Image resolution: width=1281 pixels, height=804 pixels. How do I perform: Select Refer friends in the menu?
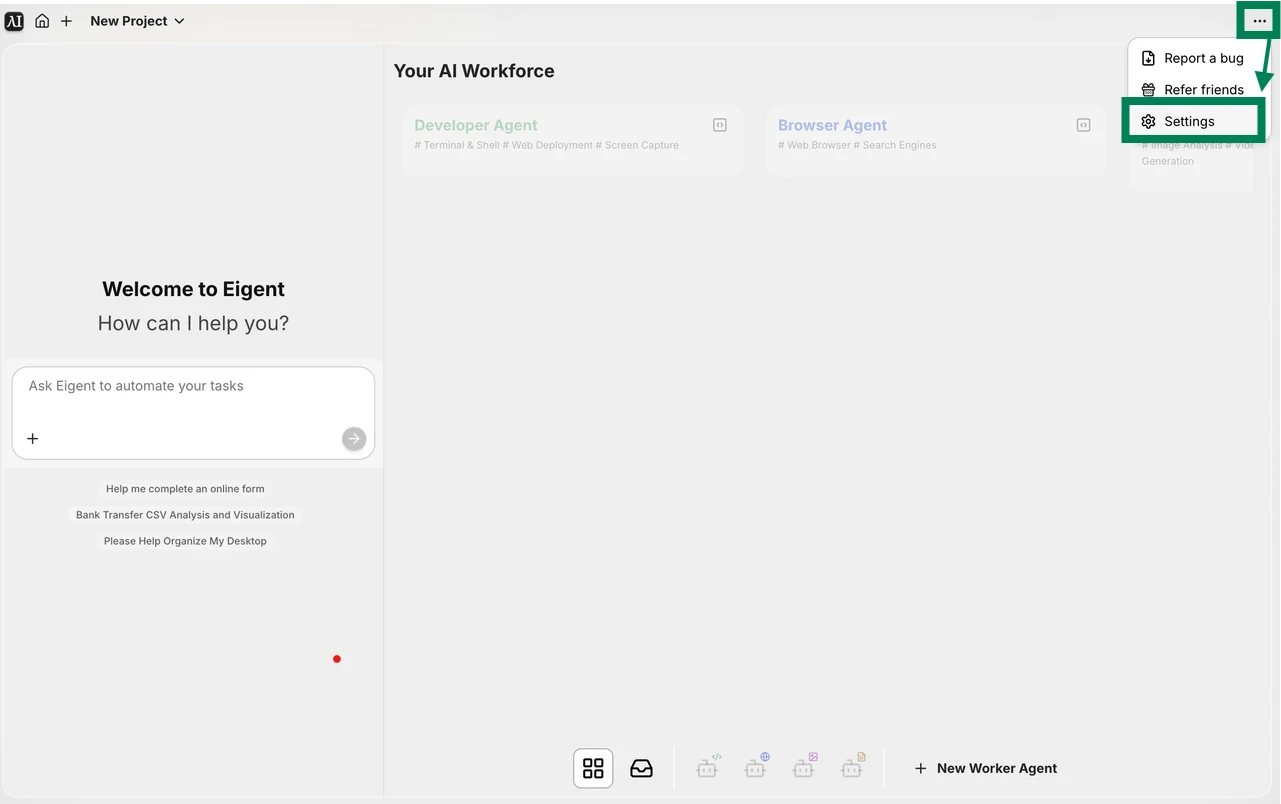(x=1194, y=90)
